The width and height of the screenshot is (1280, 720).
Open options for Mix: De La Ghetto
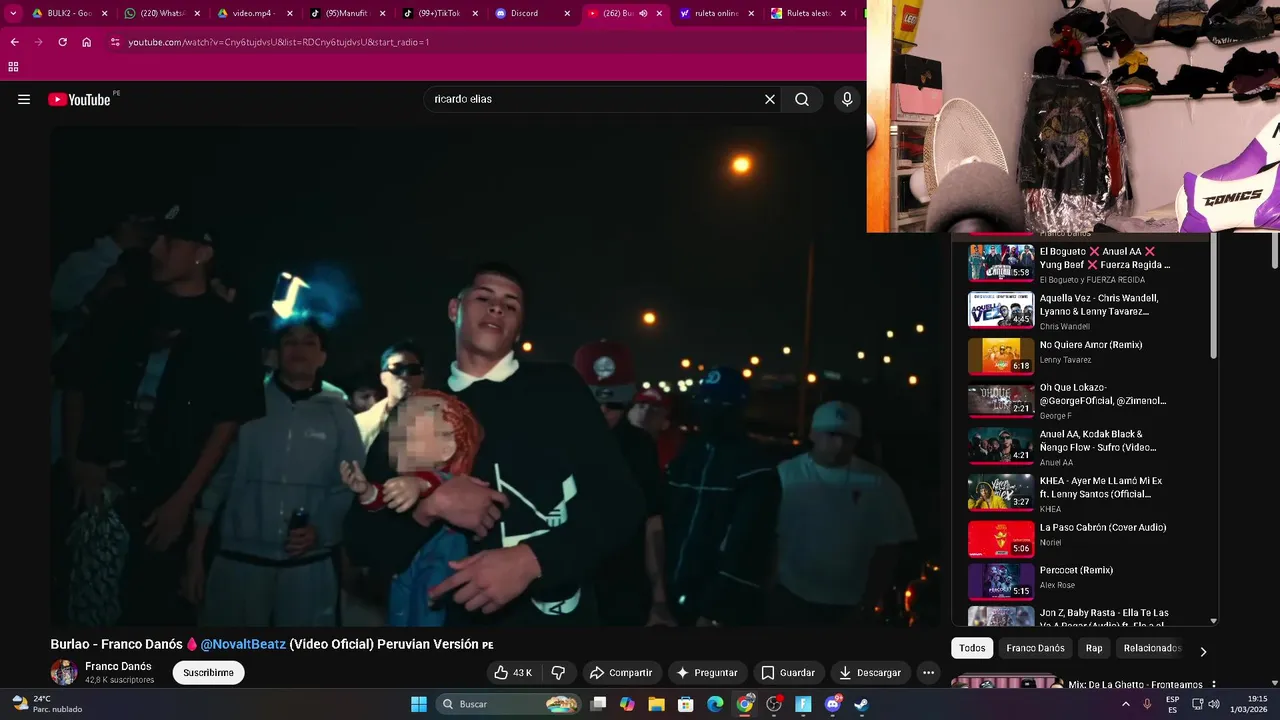click(1214, 685)
